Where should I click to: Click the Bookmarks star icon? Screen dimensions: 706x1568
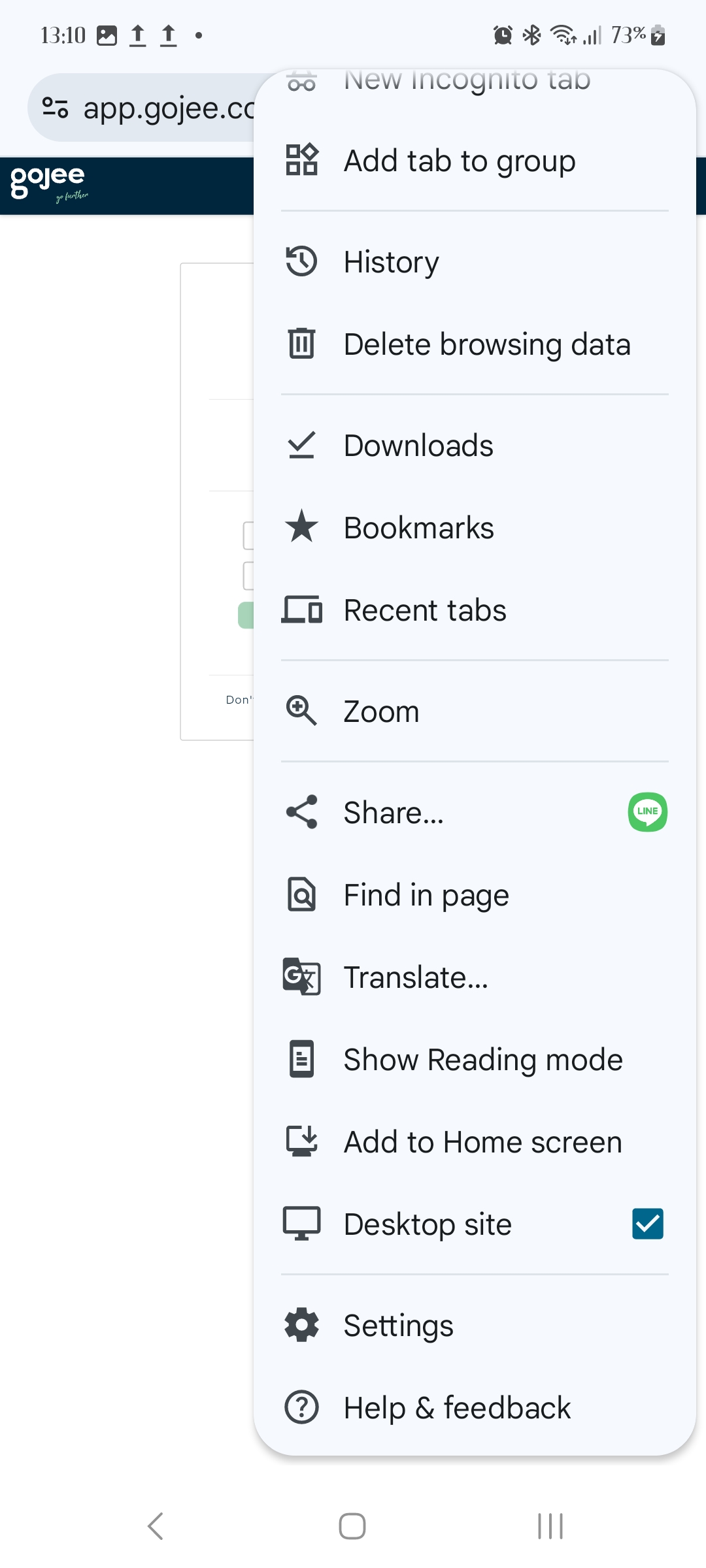[x=301, y=527]
